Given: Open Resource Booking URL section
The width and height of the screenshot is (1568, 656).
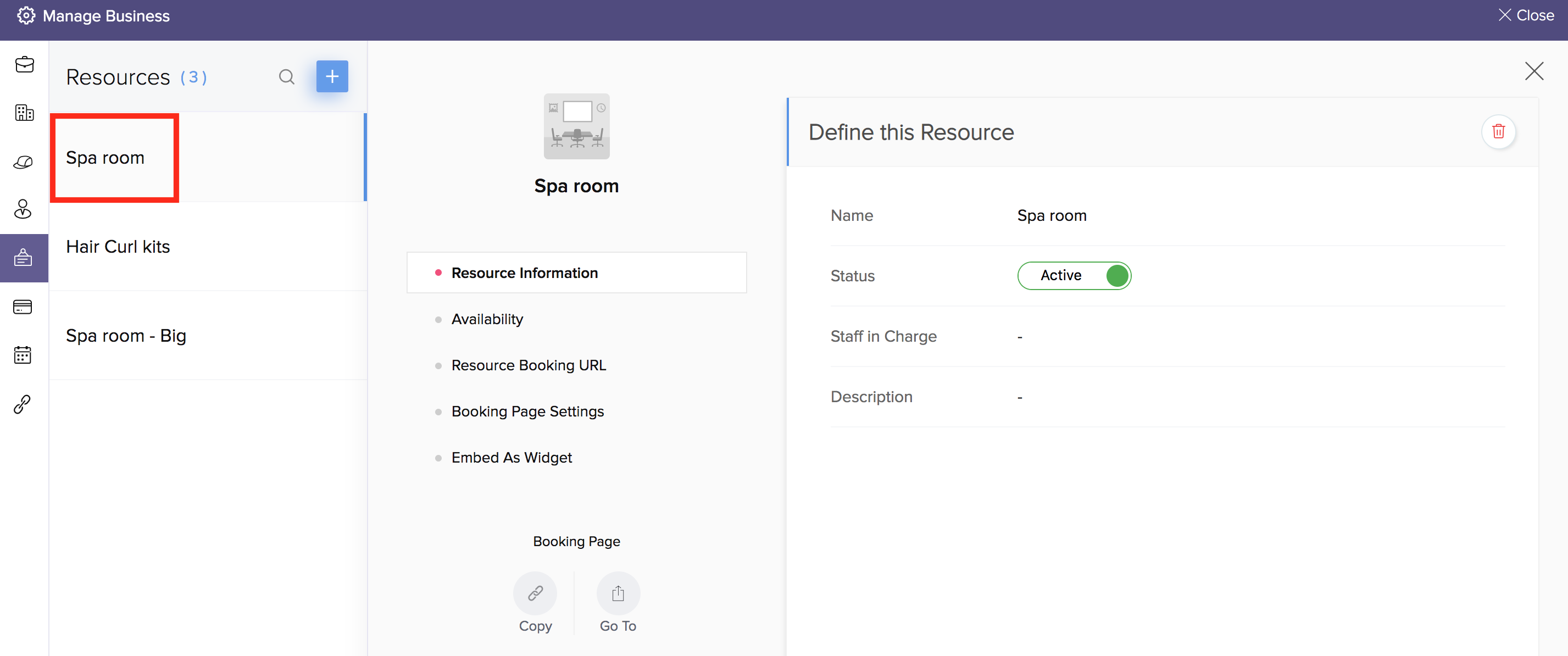Looking at the screenshot, I should pos(529,365).
